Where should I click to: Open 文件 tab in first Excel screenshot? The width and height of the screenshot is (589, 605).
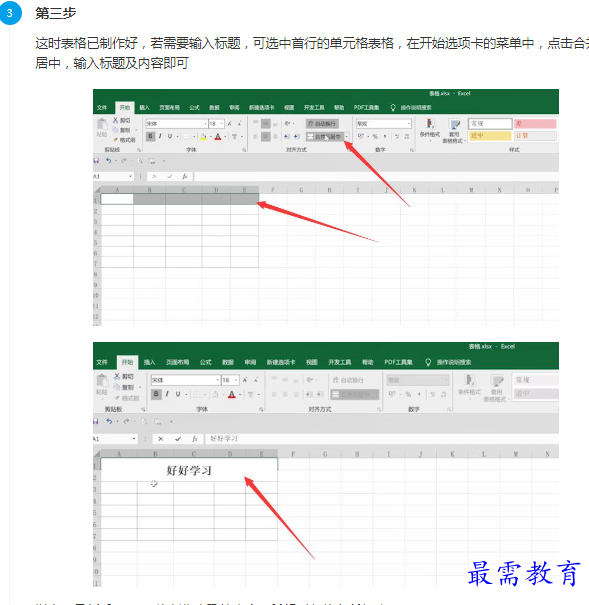[x=102, y=108]
